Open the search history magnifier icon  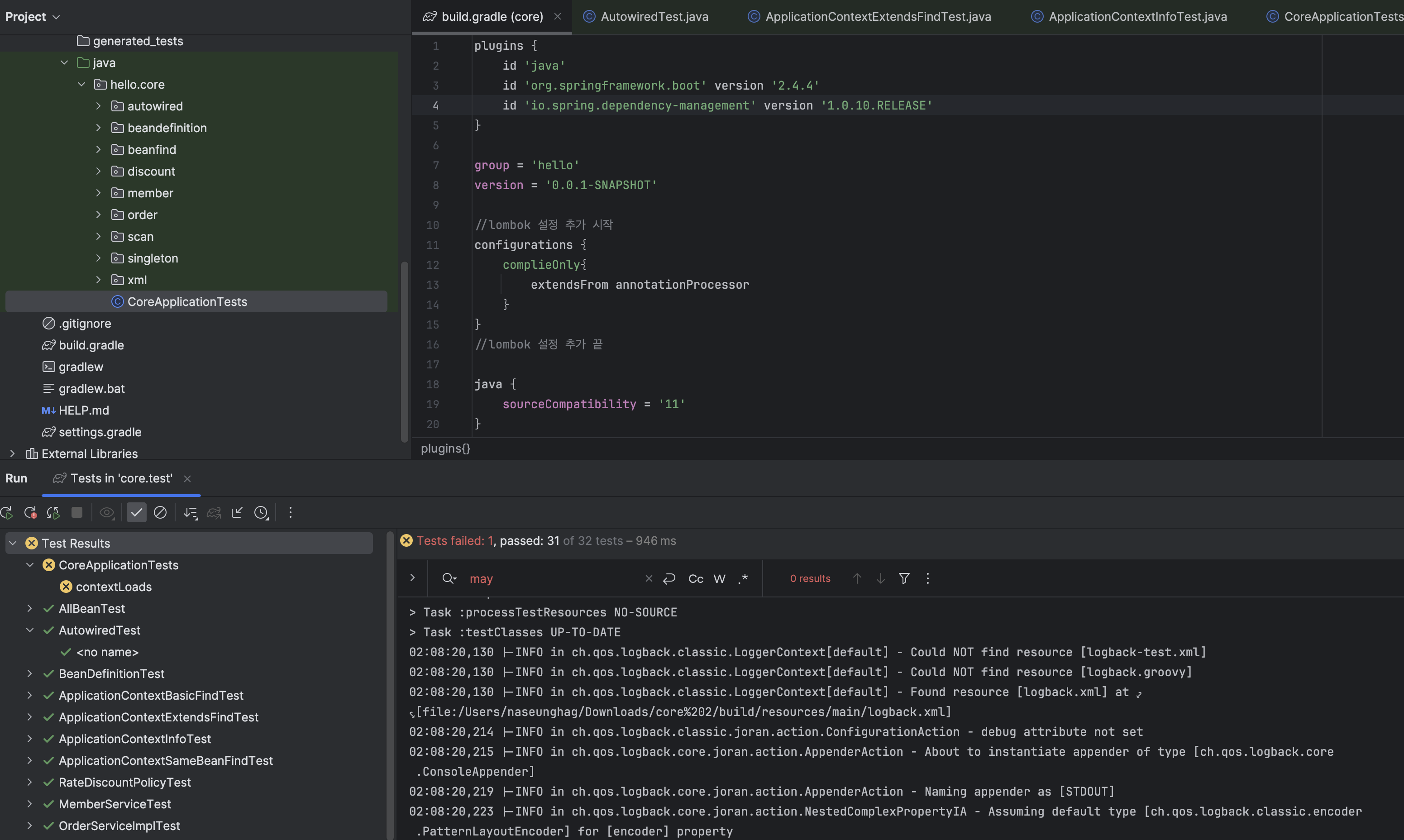[x=449, y=578]
